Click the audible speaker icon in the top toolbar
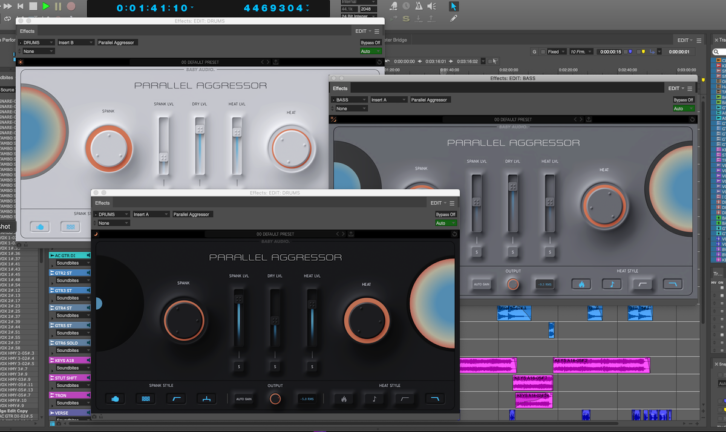 point(432,6)
